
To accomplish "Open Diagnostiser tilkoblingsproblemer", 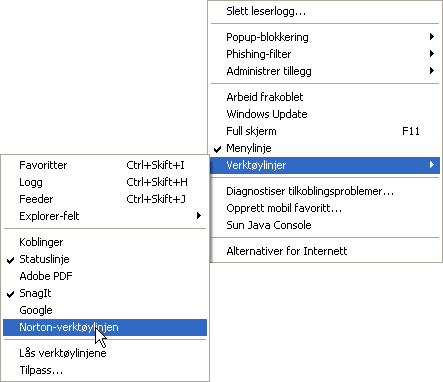I will pos(325,191).
